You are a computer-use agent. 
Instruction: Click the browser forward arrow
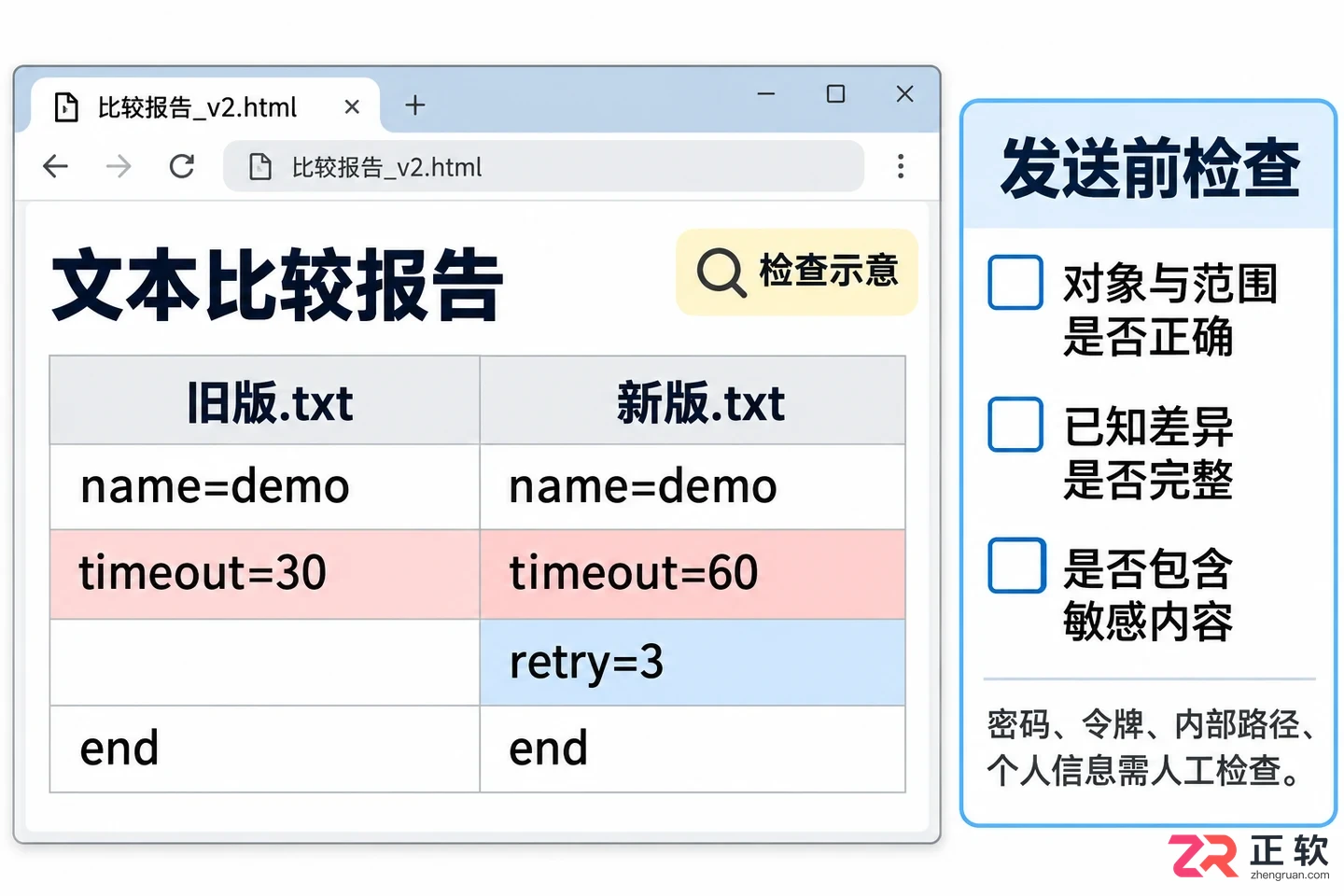(x=119, y=166)
